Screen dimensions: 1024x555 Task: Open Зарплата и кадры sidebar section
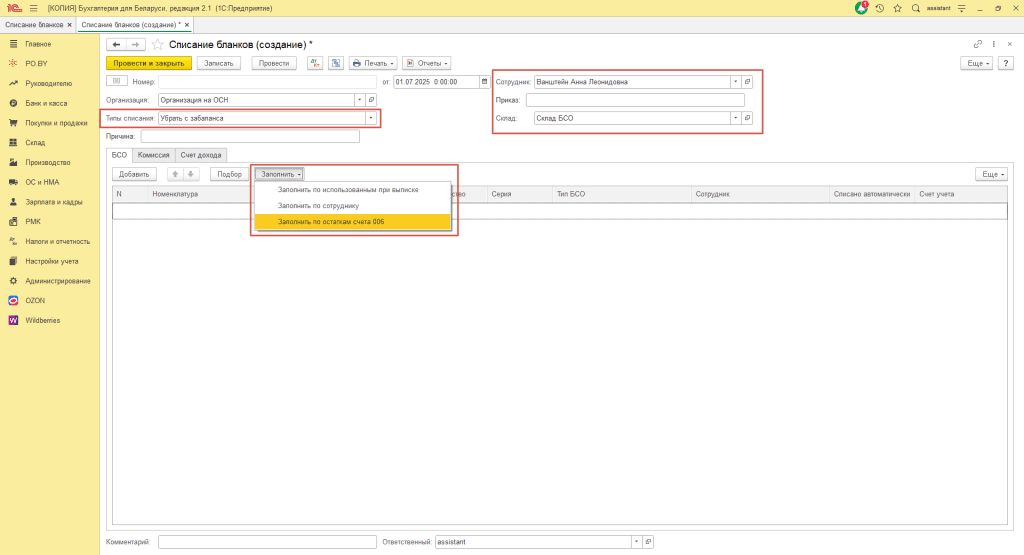click(x=54, y=202)
